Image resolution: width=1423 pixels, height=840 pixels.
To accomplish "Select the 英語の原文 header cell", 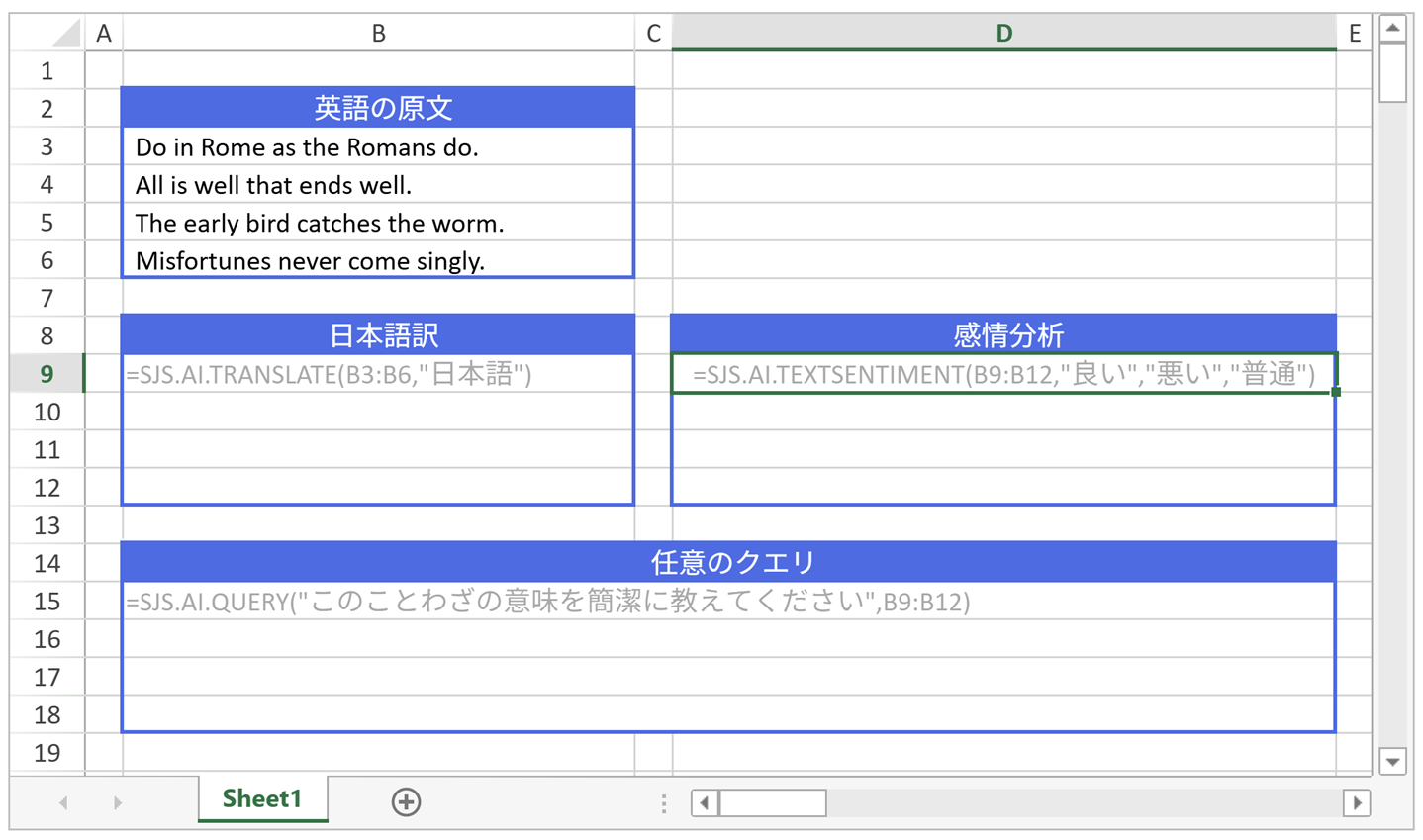I will pos(377,107).
